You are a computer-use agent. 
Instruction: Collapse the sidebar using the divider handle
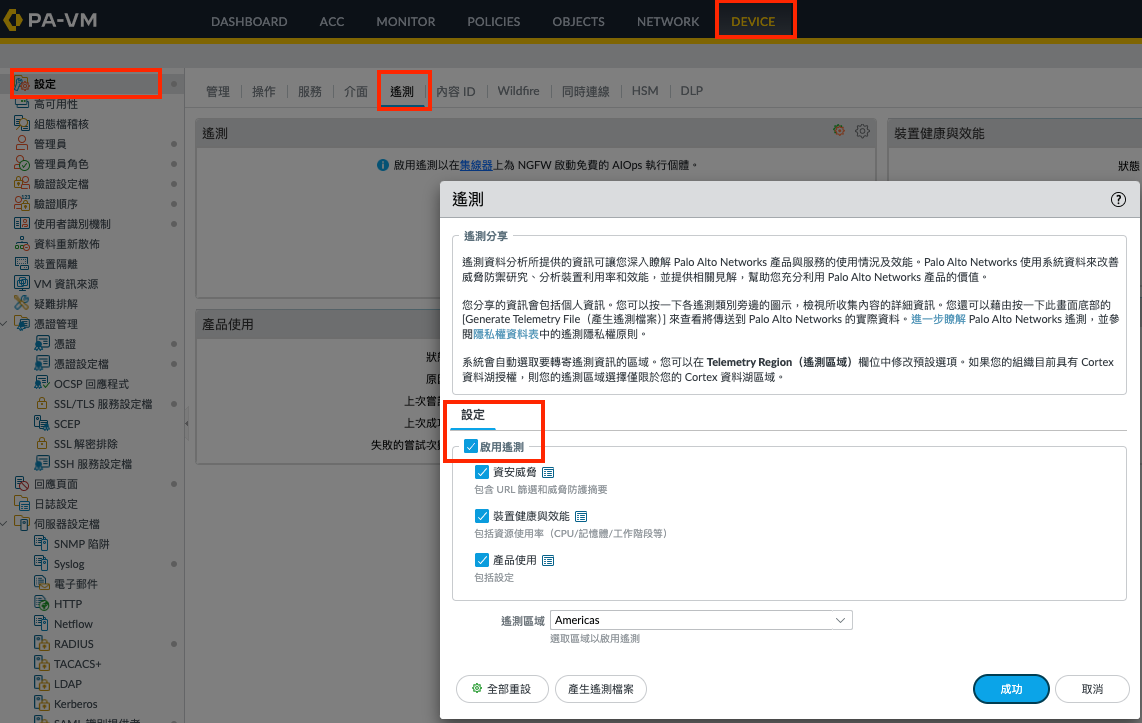pyautogui.click(x=186, y=423)
